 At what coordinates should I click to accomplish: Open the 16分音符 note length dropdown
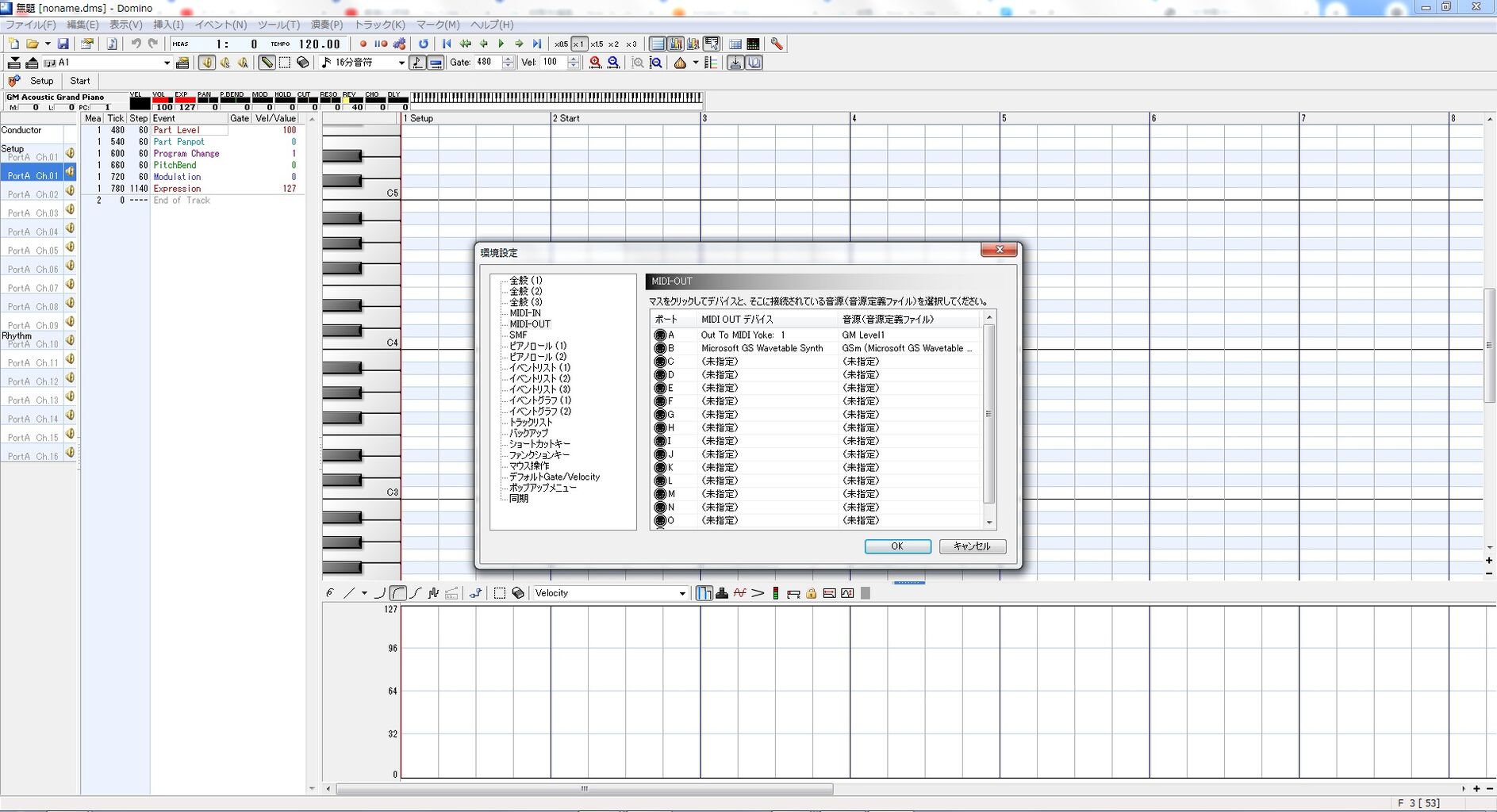(401, 63)
